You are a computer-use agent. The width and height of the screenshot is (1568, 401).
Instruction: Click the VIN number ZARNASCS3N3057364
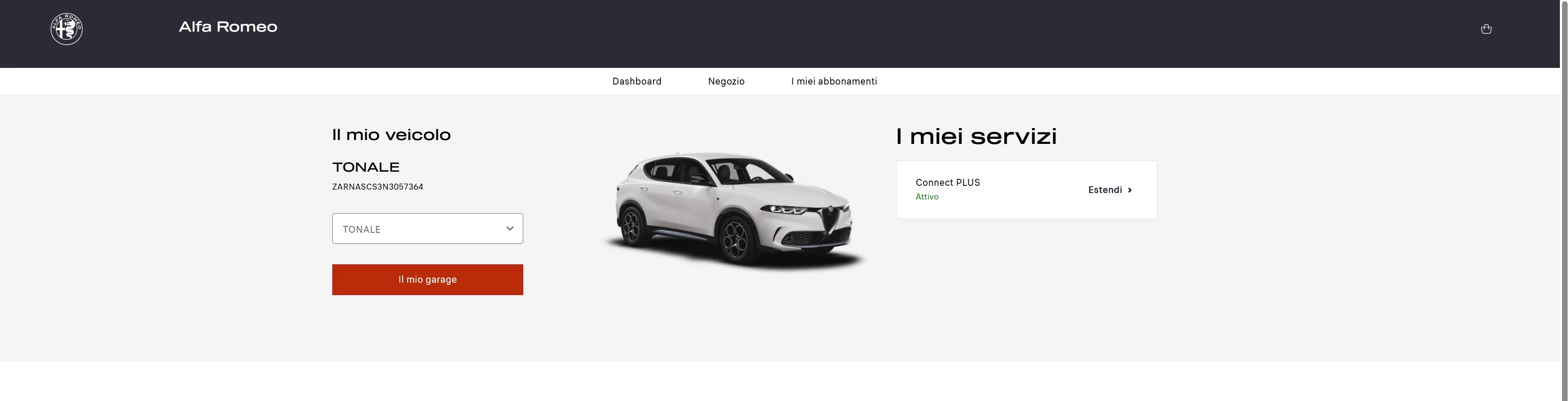pyautogui.click(x=378, y=187)
